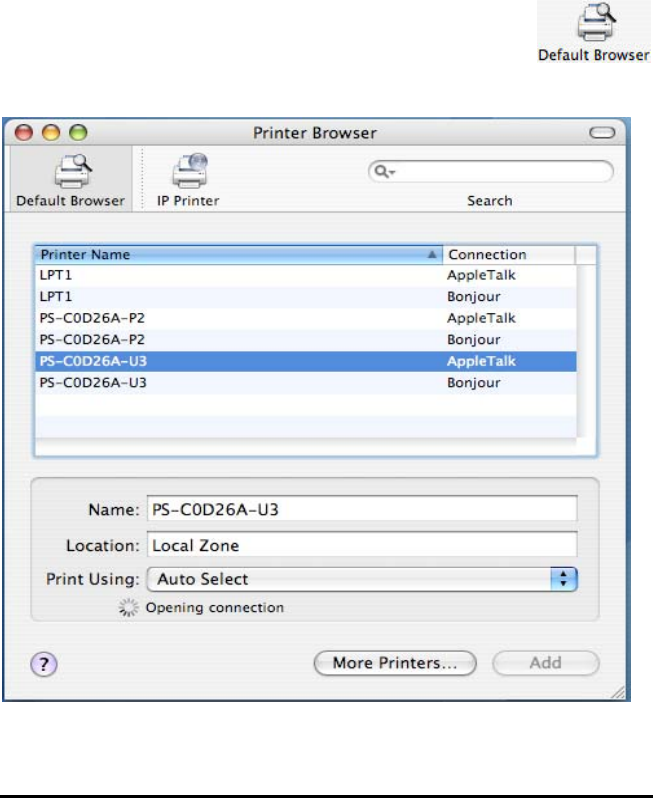Sort by the Connection column header
The image size is (653, 798).
coord(509,254)
